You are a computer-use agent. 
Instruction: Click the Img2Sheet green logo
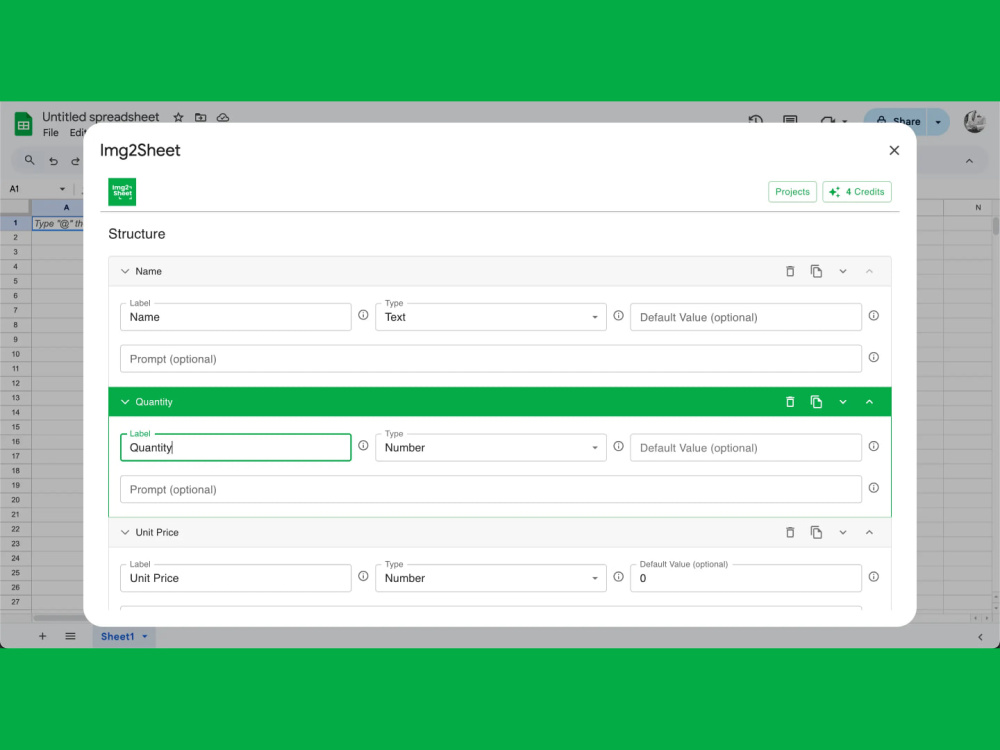(x=122, y=191)
